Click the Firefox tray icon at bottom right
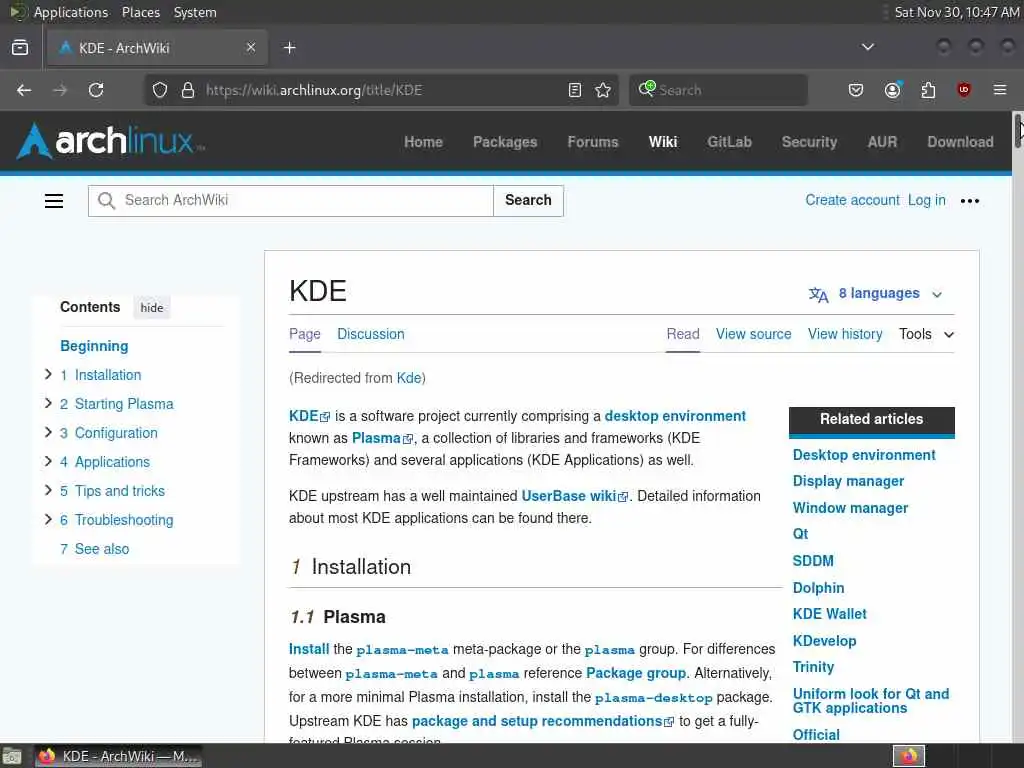Image resolution: width=1024 pixels, height=768 pixels. pos(909,756)
